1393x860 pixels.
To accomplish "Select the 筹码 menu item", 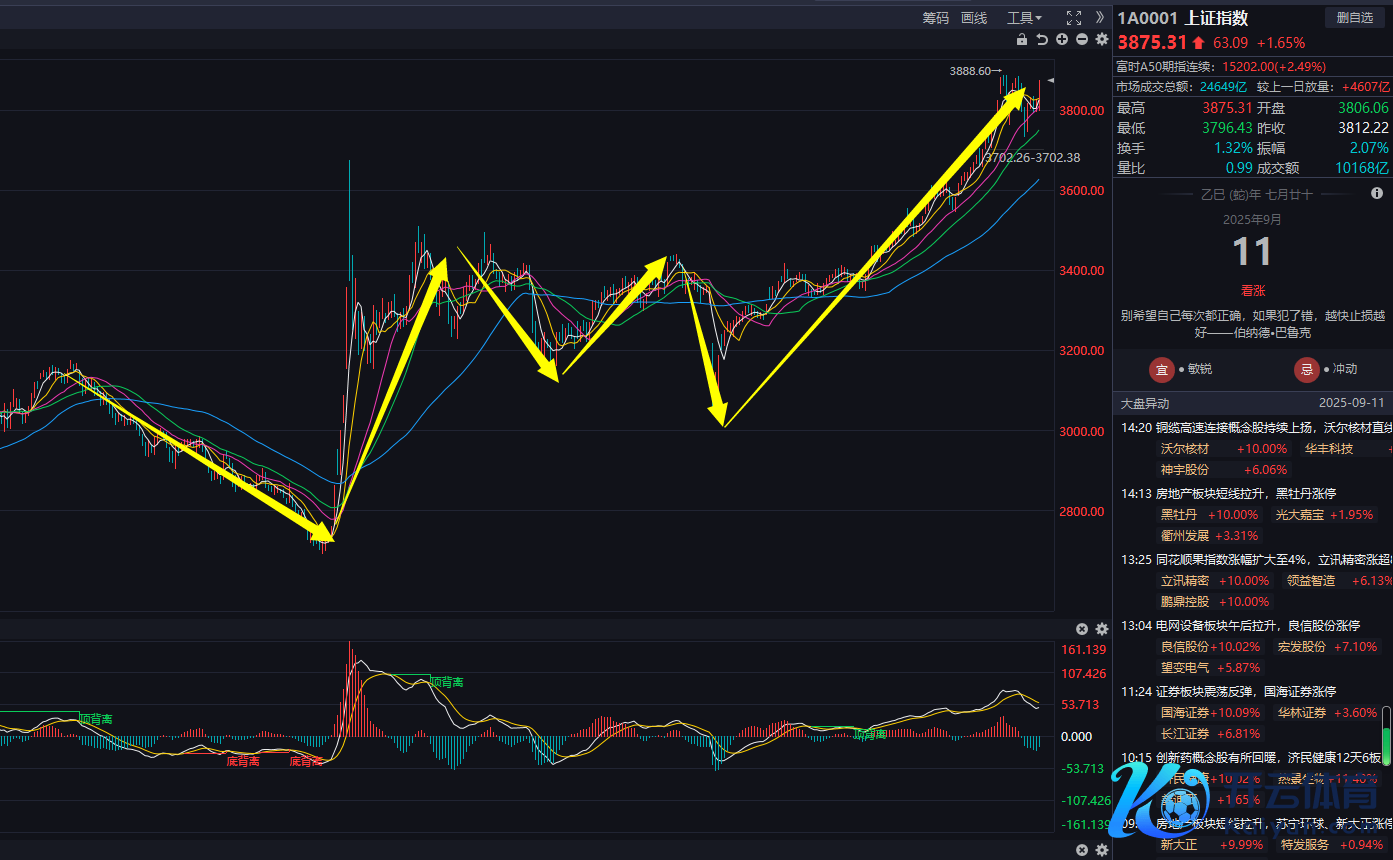I will click(x=935, y=18).
